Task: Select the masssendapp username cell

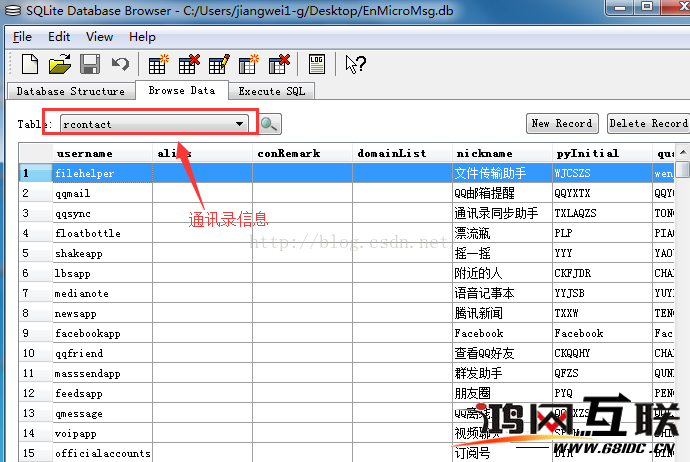Action: (x=103, y=374)
